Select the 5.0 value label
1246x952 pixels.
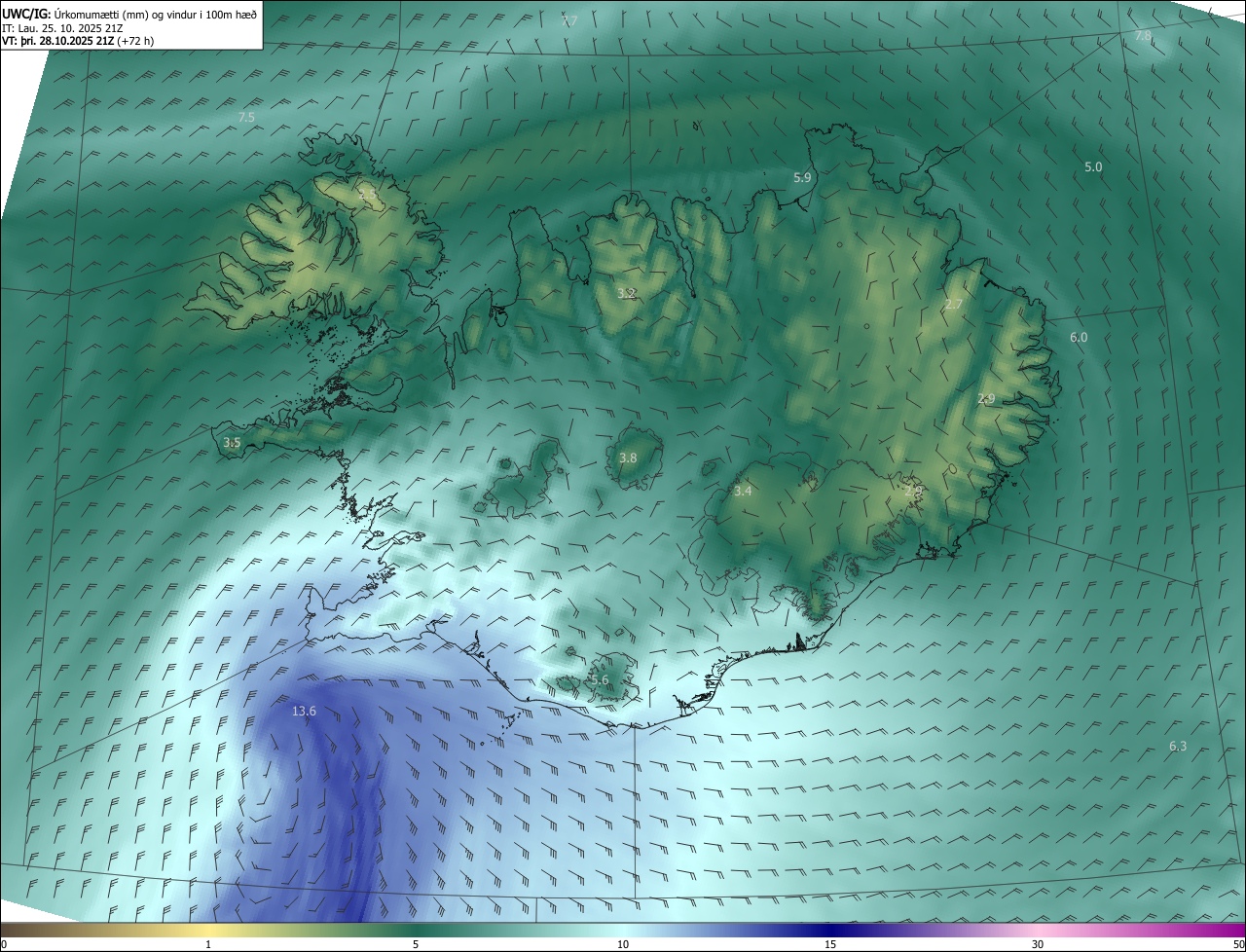[x=1093, y=167]
